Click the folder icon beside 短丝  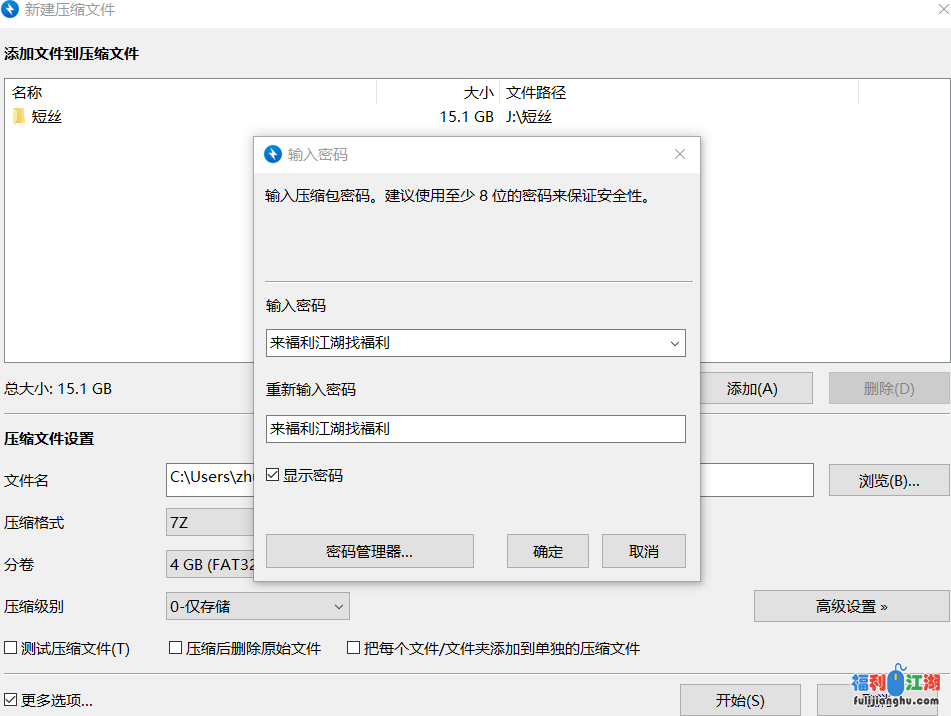click(x=19, y=117)
